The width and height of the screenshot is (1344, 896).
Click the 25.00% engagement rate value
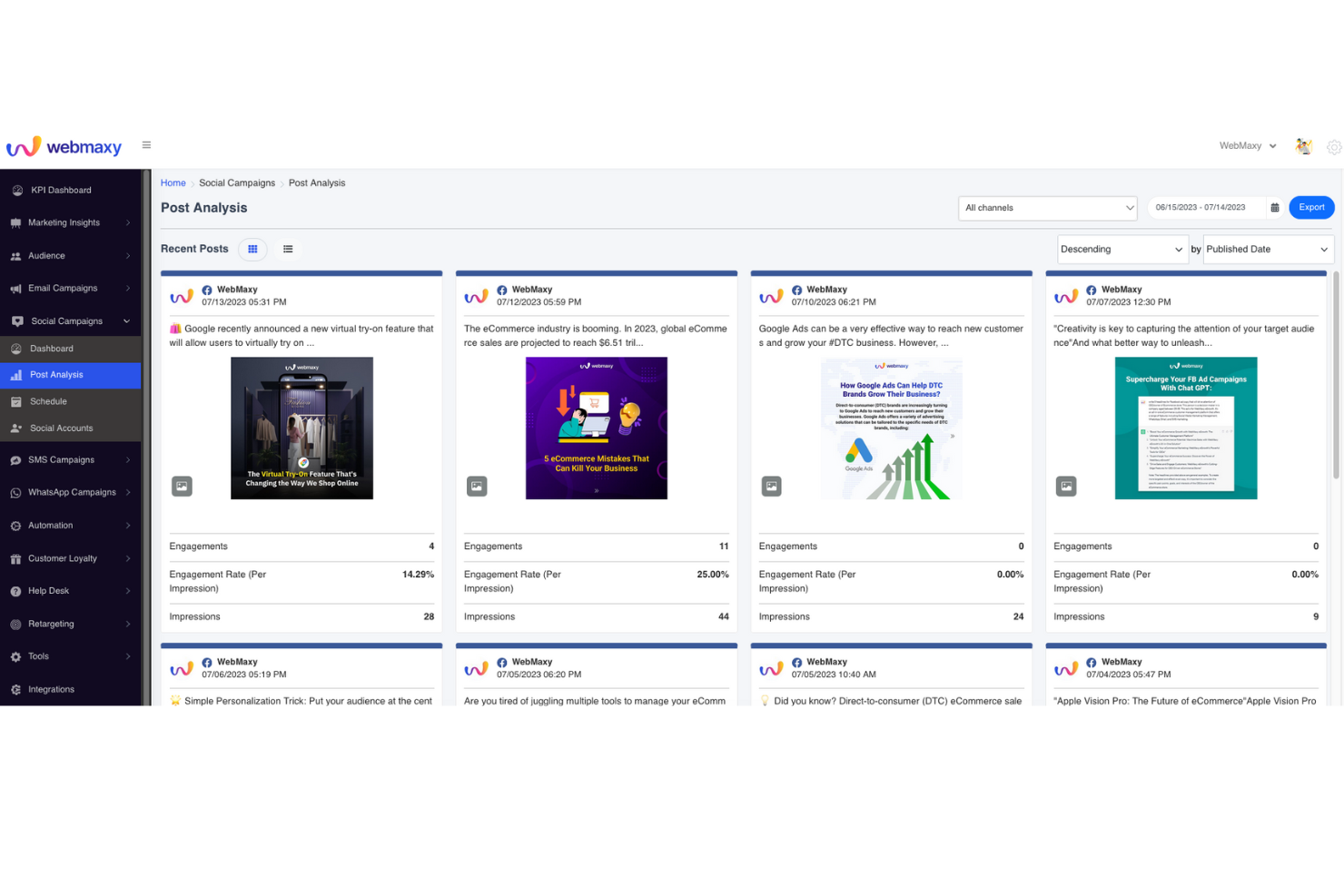click(713, 576)
